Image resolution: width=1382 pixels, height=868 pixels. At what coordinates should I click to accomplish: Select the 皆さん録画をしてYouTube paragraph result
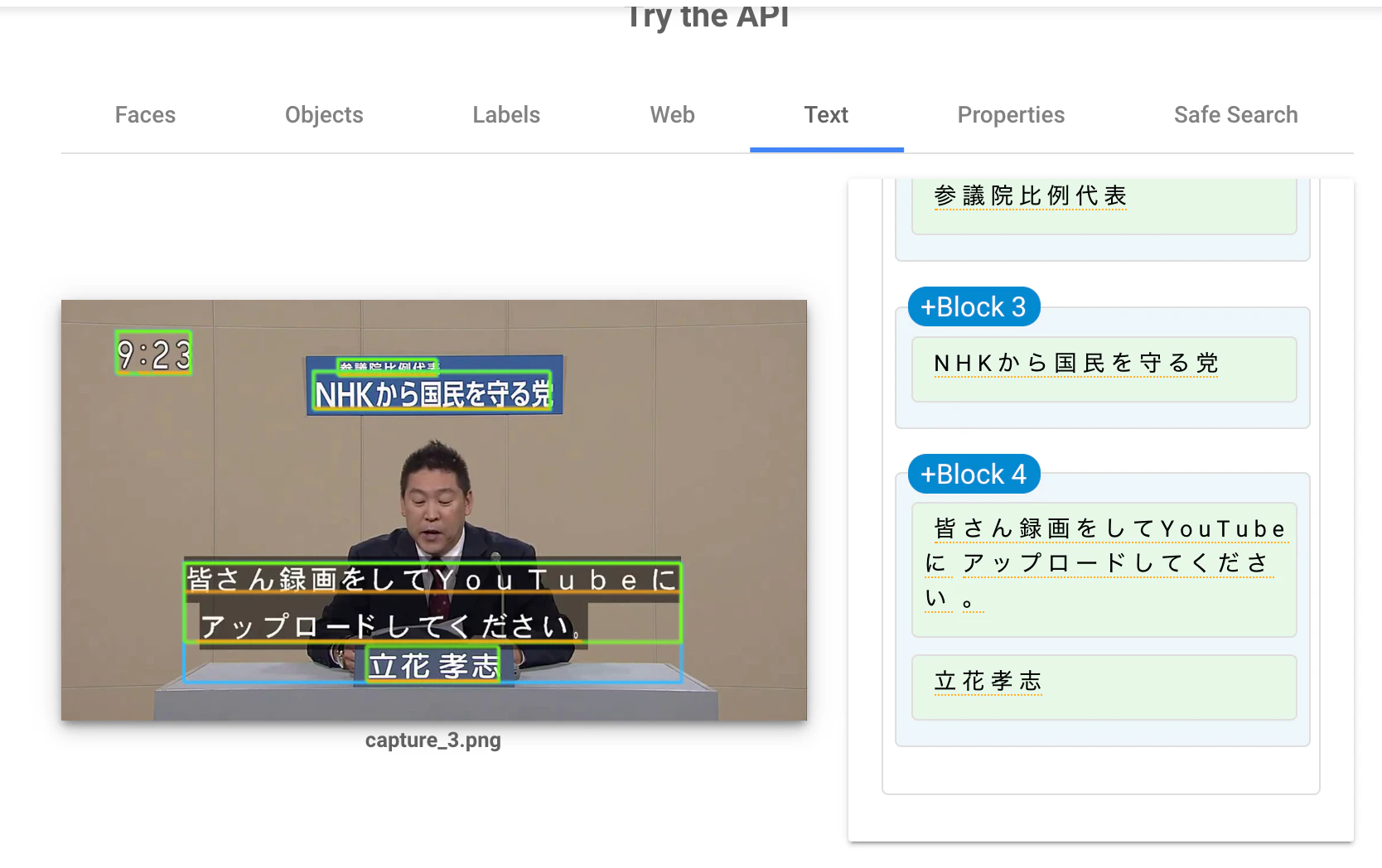click(1104, 570)
